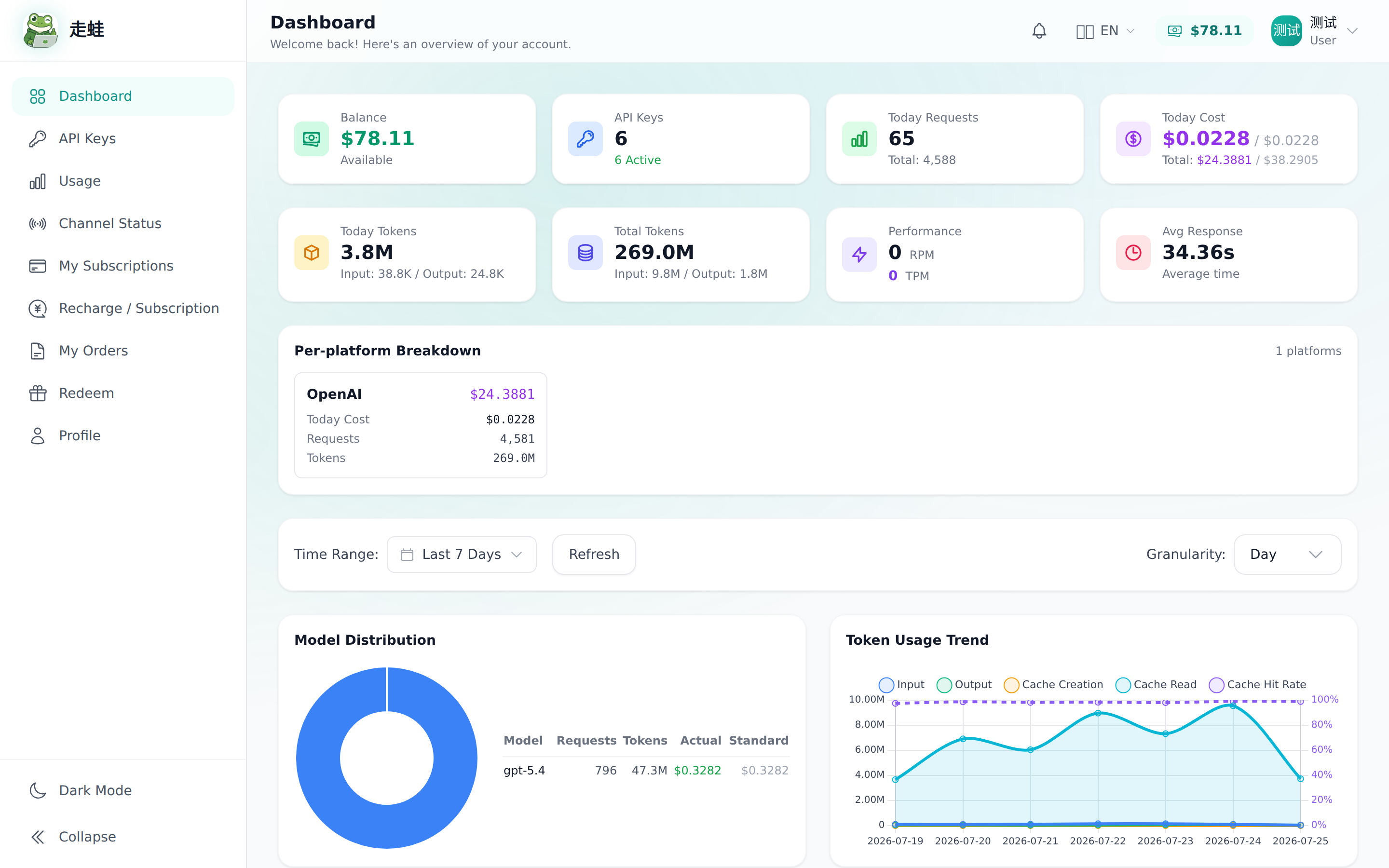Open Recharge / Subscription page
The image size is (1389, 868).
[123, 309]
